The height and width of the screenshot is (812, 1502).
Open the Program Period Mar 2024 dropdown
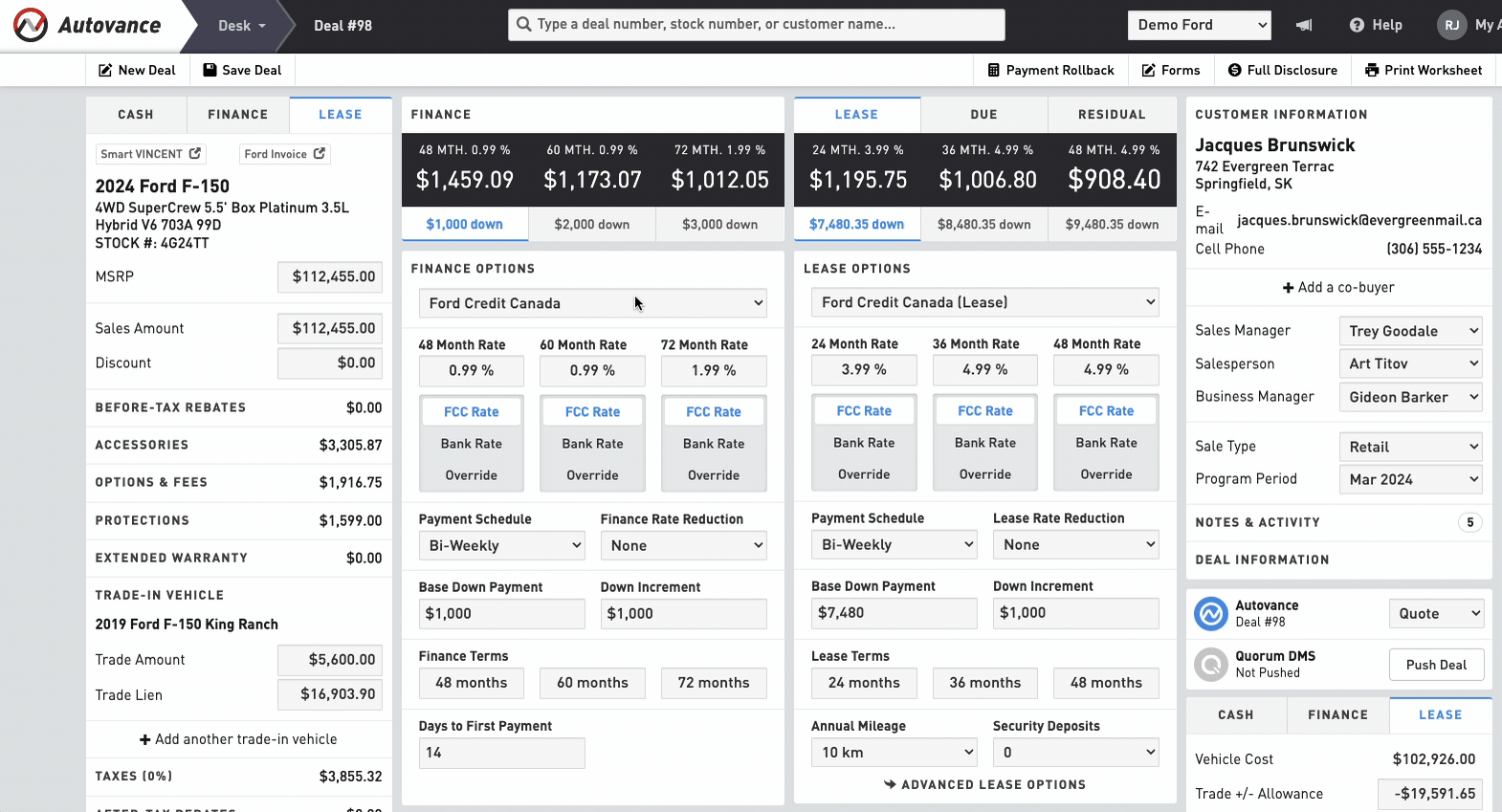[x=1411, y=479]
